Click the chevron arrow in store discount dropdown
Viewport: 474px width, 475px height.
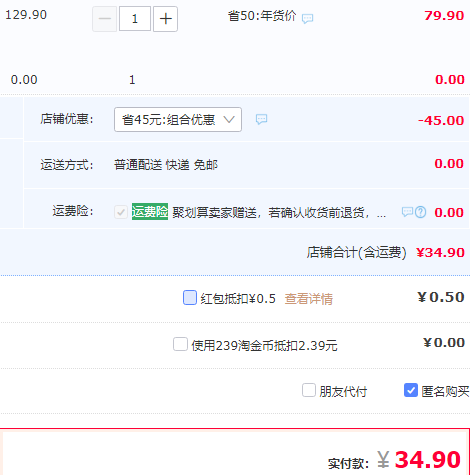pyautogui.click(x=229, y=119)
